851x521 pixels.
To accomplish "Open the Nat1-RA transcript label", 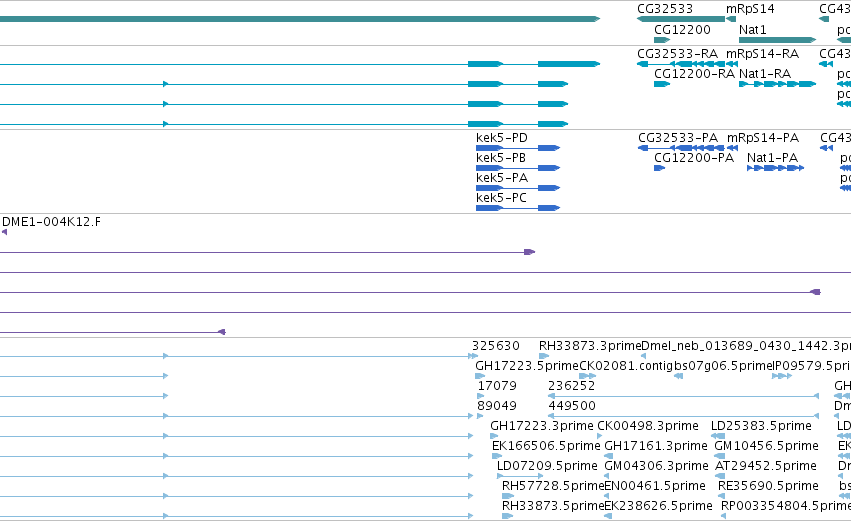I will click(765, 74).
